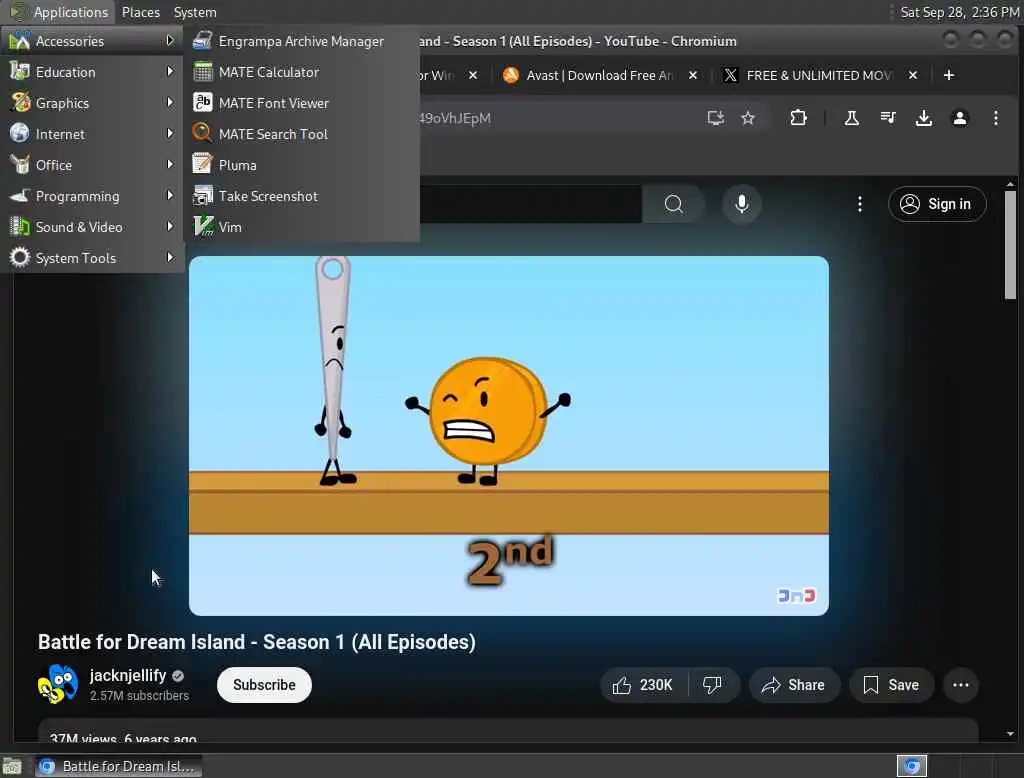This screenshot has width=1024, height=778.
Task: Expand the System Tools category
Action: (x=91, y=258)
